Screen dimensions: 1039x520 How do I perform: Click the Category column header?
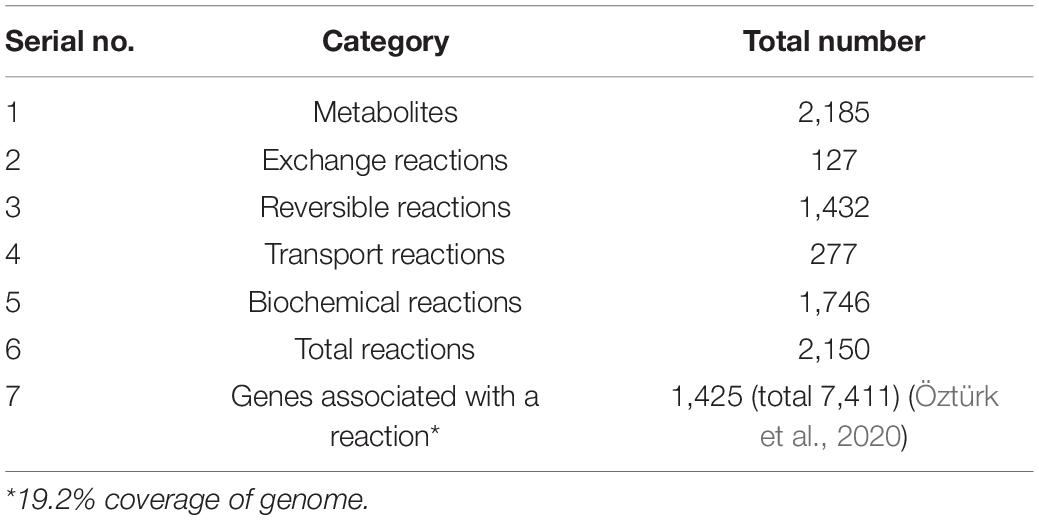click(385, 42)
